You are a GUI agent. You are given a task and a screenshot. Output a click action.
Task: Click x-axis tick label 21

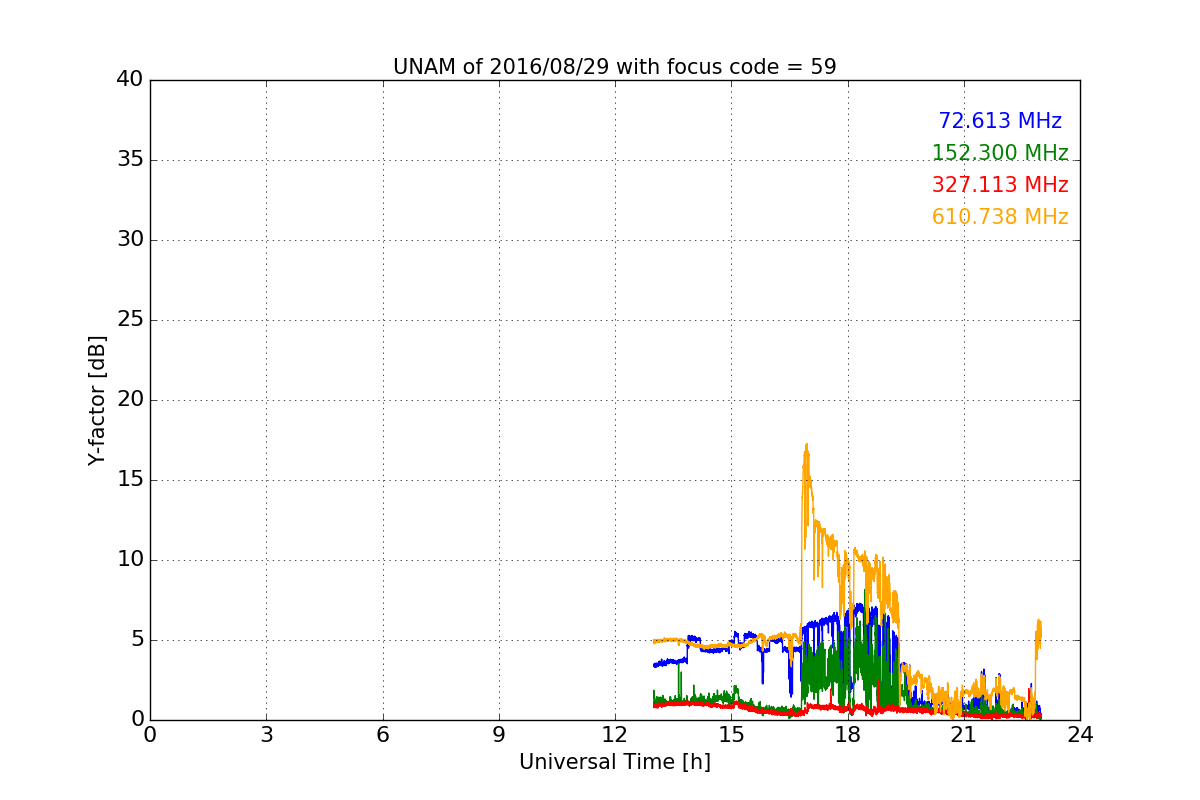coord(964,735)
